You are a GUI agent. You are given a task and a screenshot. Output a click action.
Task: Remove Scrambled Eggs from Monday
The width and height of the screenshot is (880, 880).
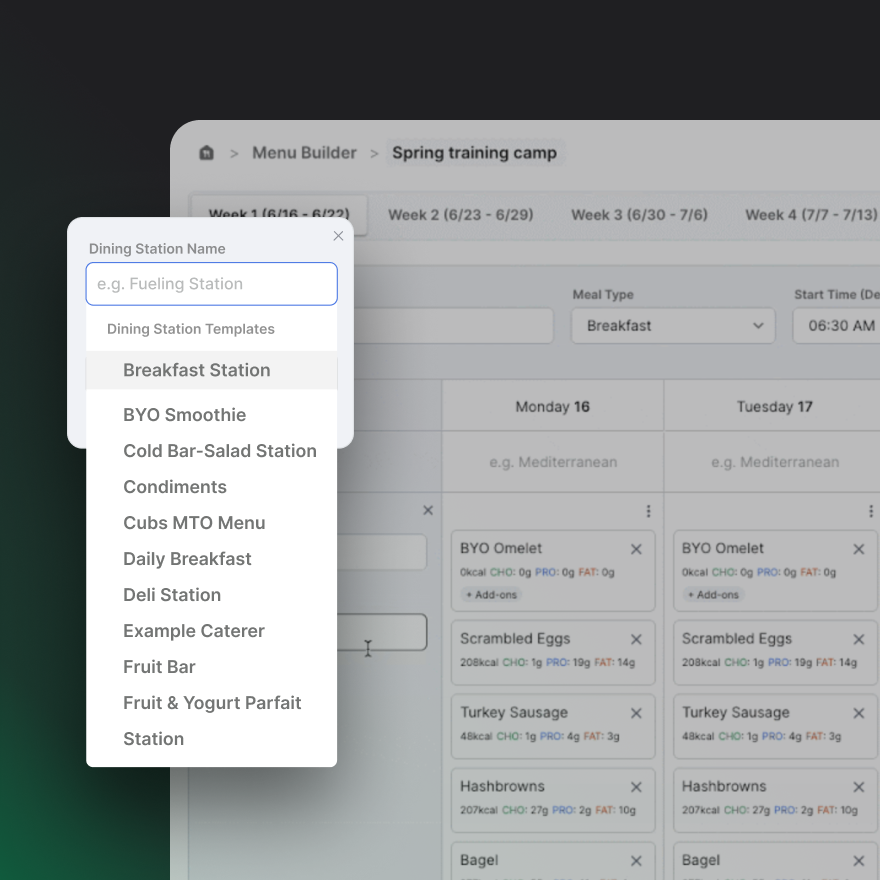(636, 639)
